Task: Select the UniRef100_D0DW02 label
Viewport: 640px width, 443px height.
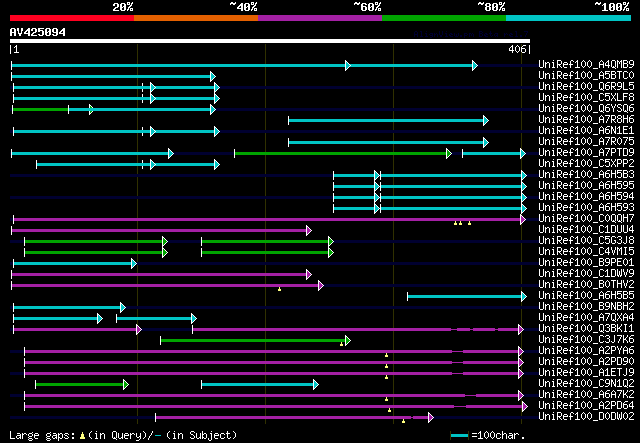Action: tap(586, 417)
